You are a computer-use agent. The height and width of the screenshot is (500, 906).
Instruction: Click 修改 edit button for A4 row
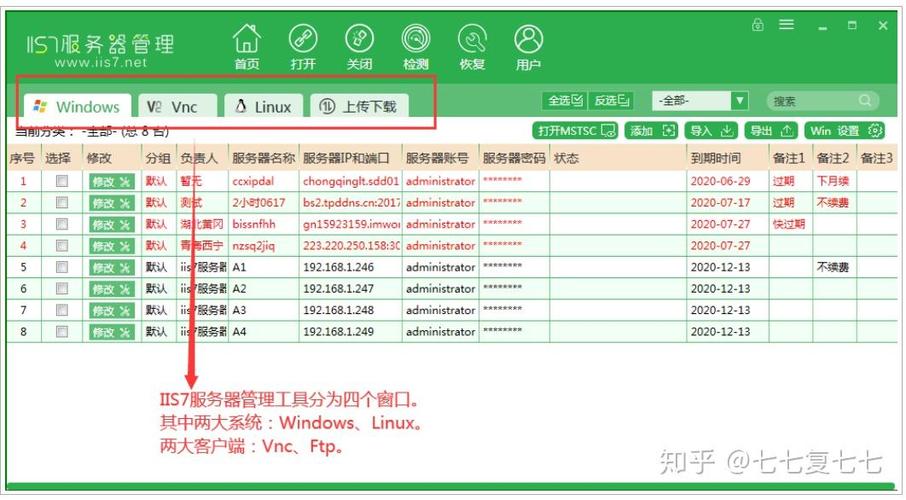112,332
